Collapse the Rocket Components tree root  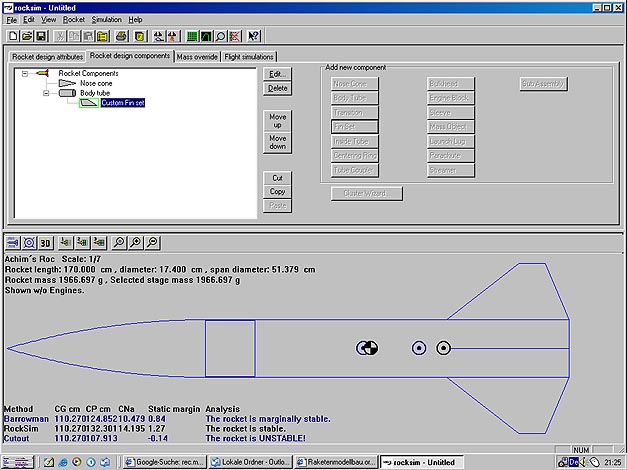[25, 74]
